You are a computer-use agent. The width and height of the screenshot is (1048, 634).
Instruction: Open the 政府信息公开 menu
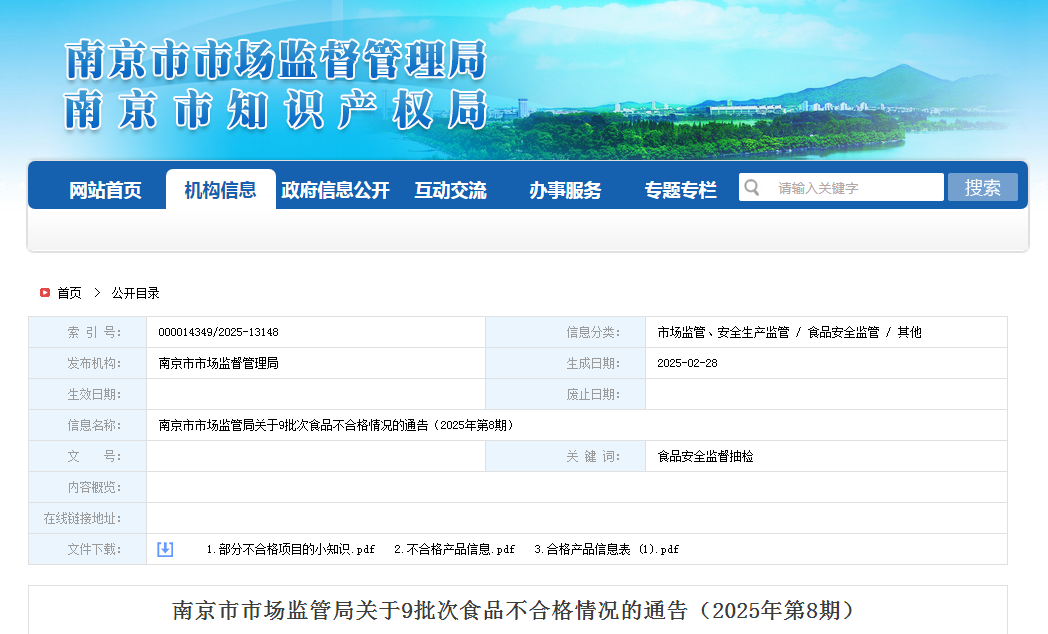(336, 190)
